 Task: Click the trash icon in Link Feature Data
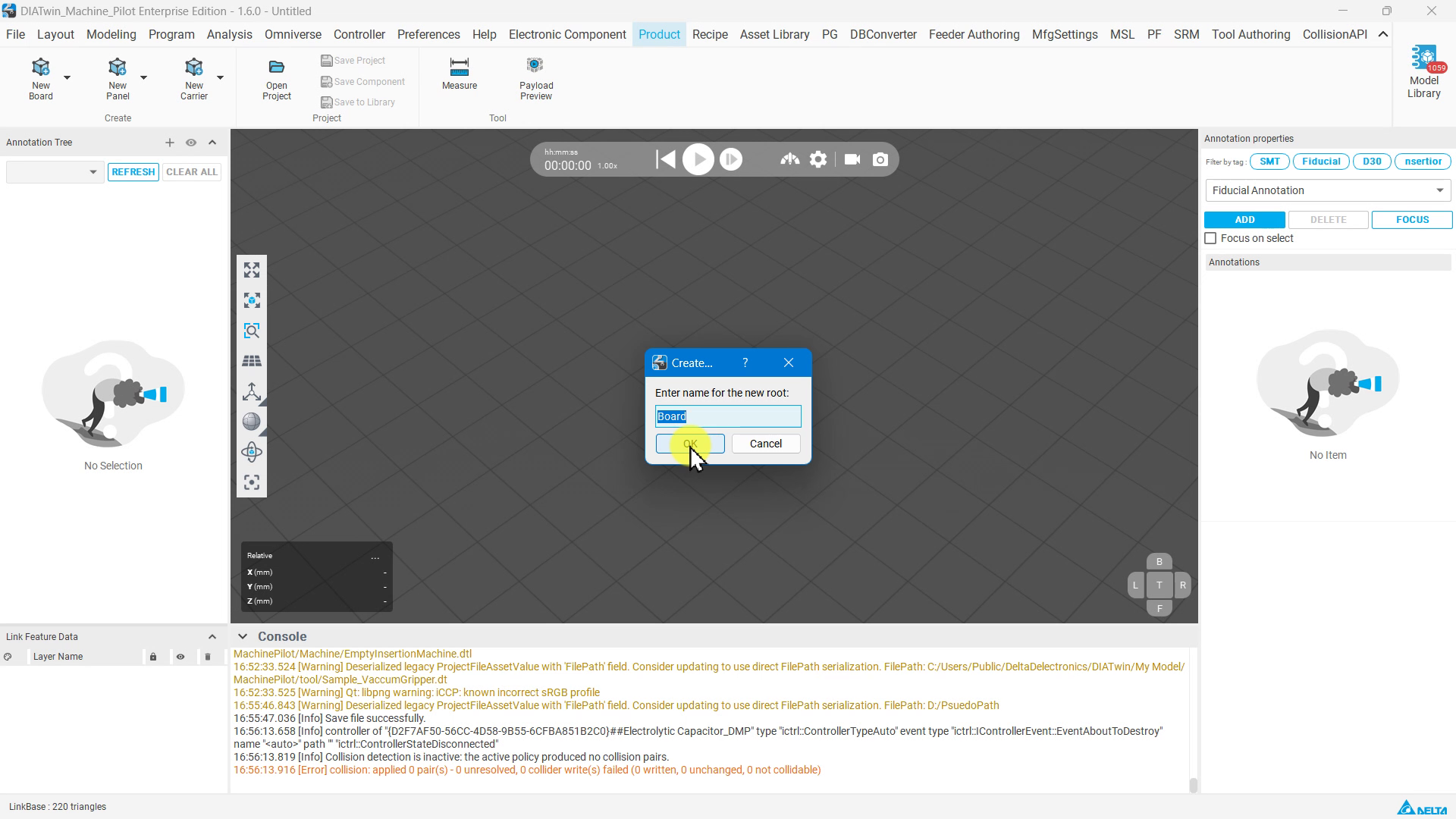(208, 657)
